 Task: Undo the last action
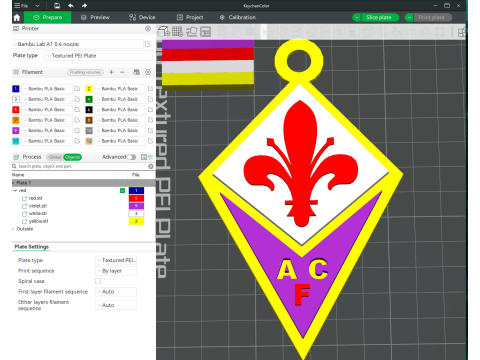(71, 6)
